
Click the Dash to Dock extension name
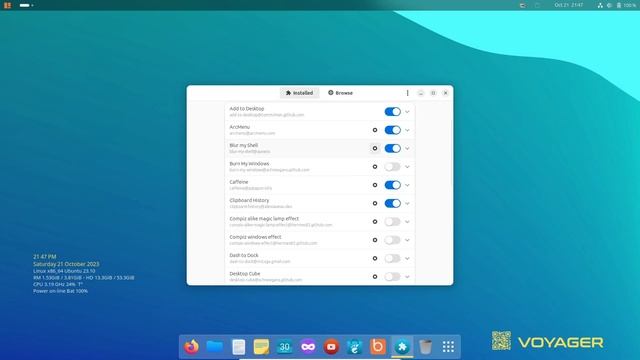(244, 256)
